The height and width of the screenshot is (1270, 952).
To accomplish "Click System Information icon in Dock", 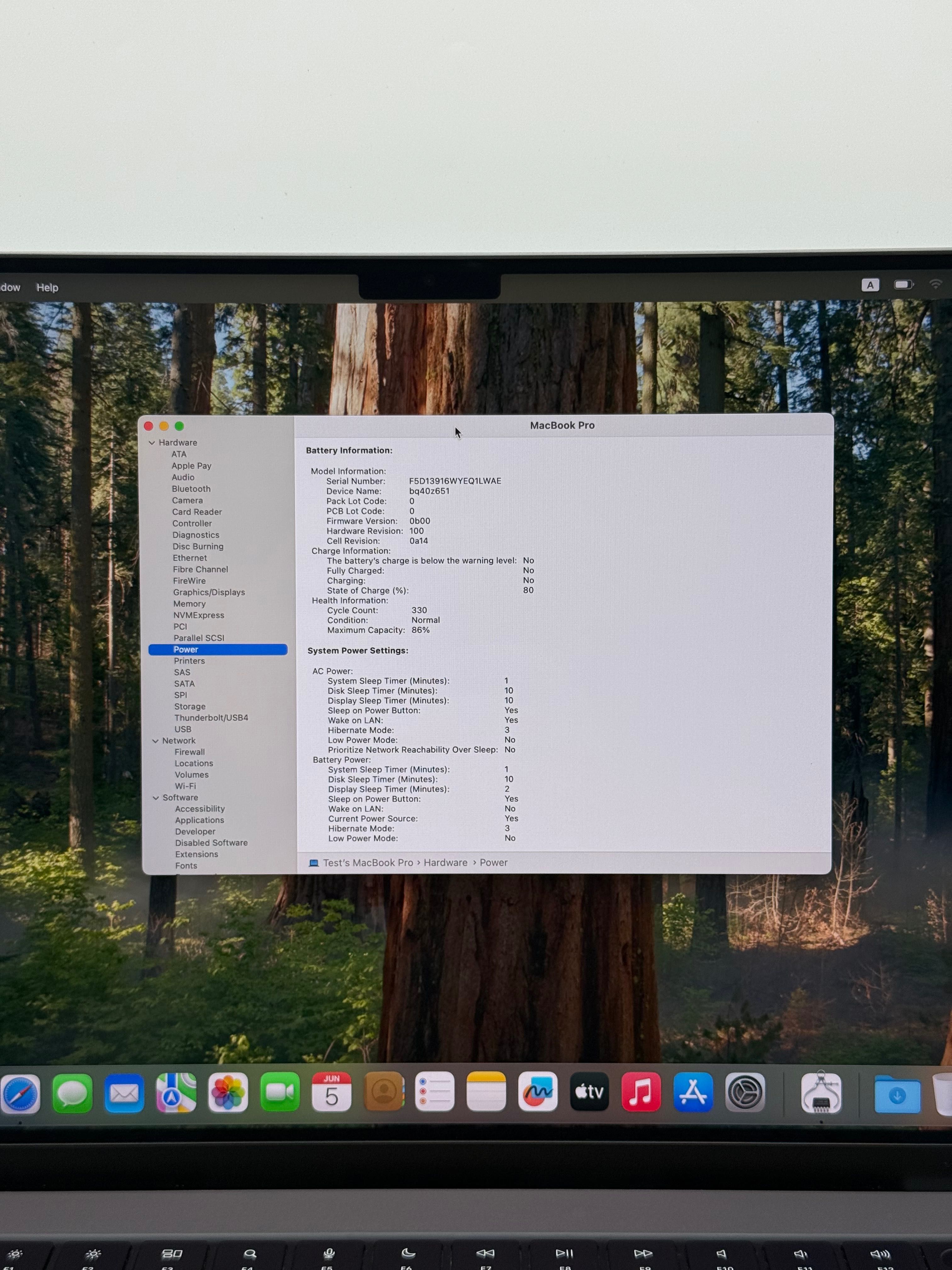I will [821, 1093].
